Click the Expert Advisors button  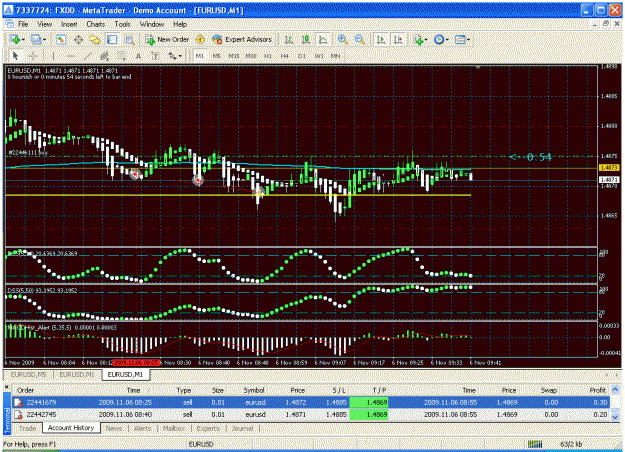pyautogui.click(x=242, y=39)
